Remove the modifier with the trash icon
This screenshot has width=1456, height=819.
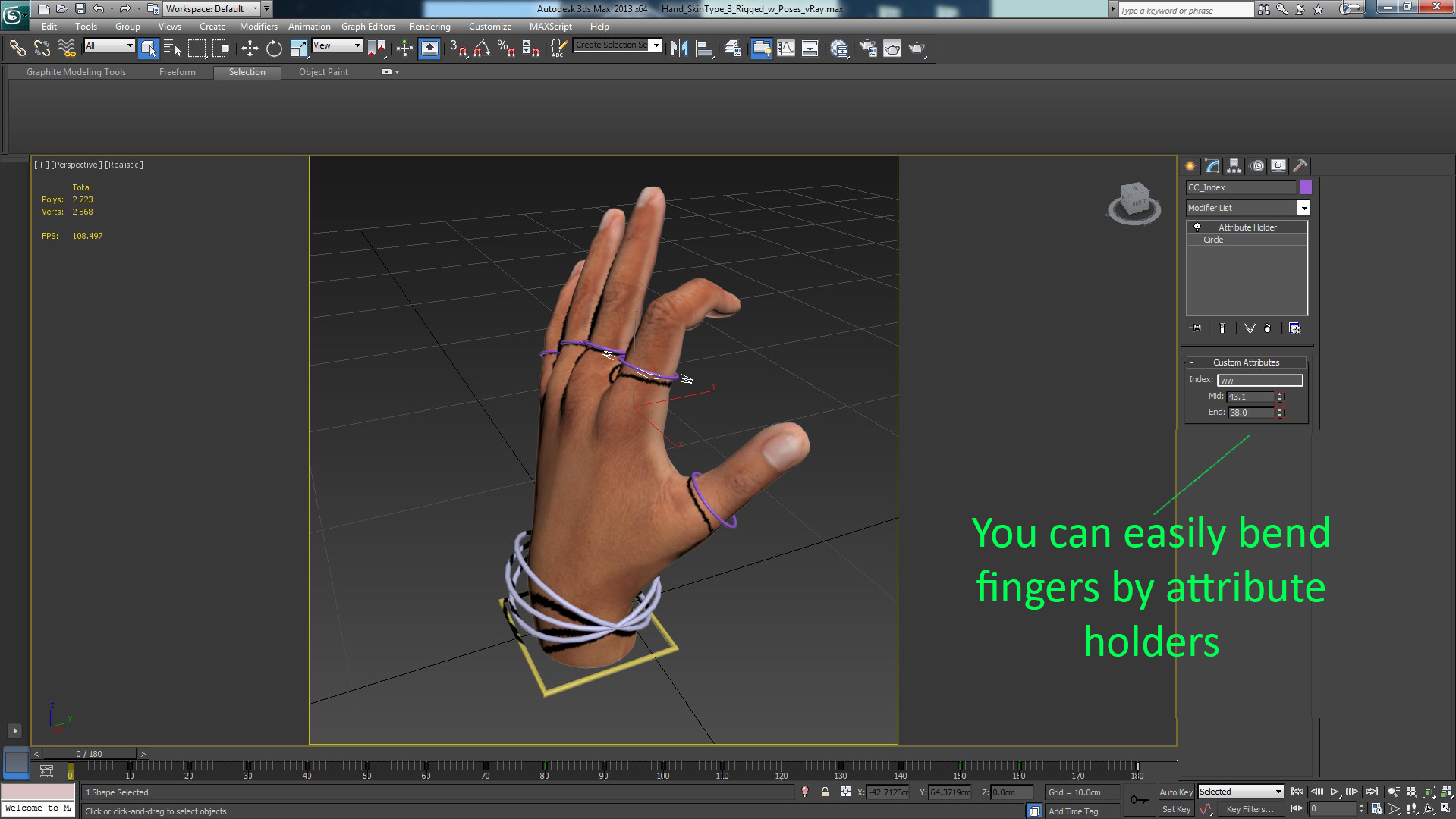coord(1269,328)
